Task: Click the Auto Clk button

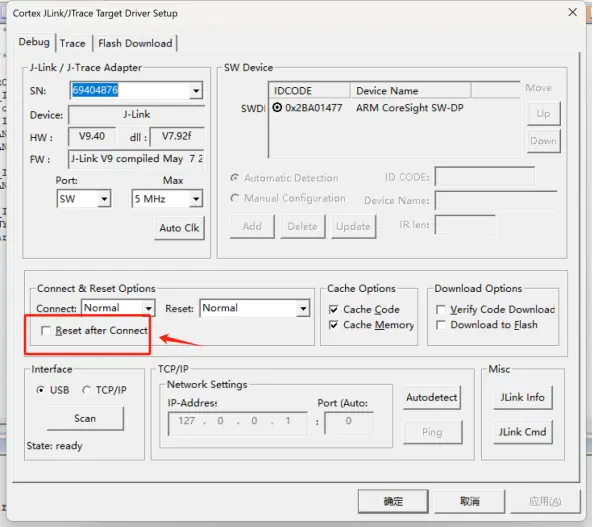Action: 179,228
